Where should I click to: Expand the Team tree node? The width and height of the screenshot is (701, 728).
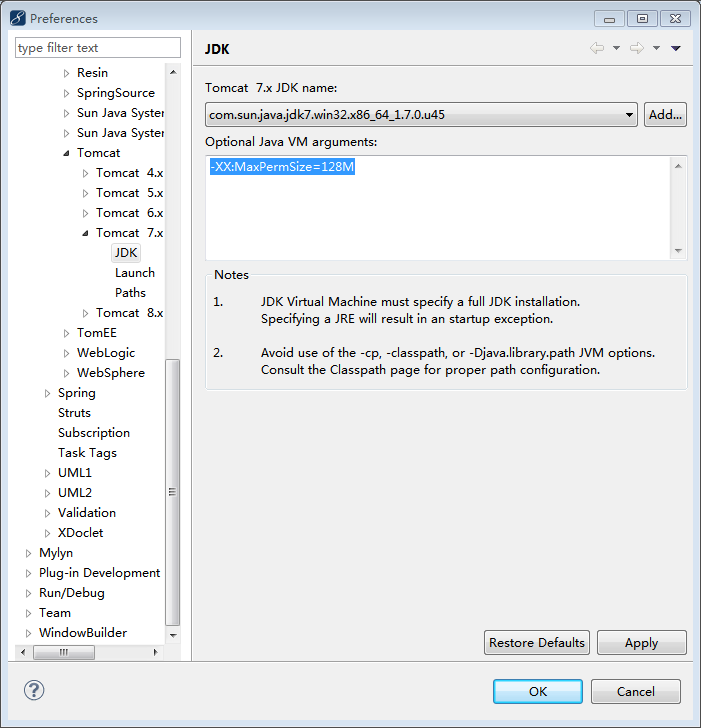tap(28, 613)
